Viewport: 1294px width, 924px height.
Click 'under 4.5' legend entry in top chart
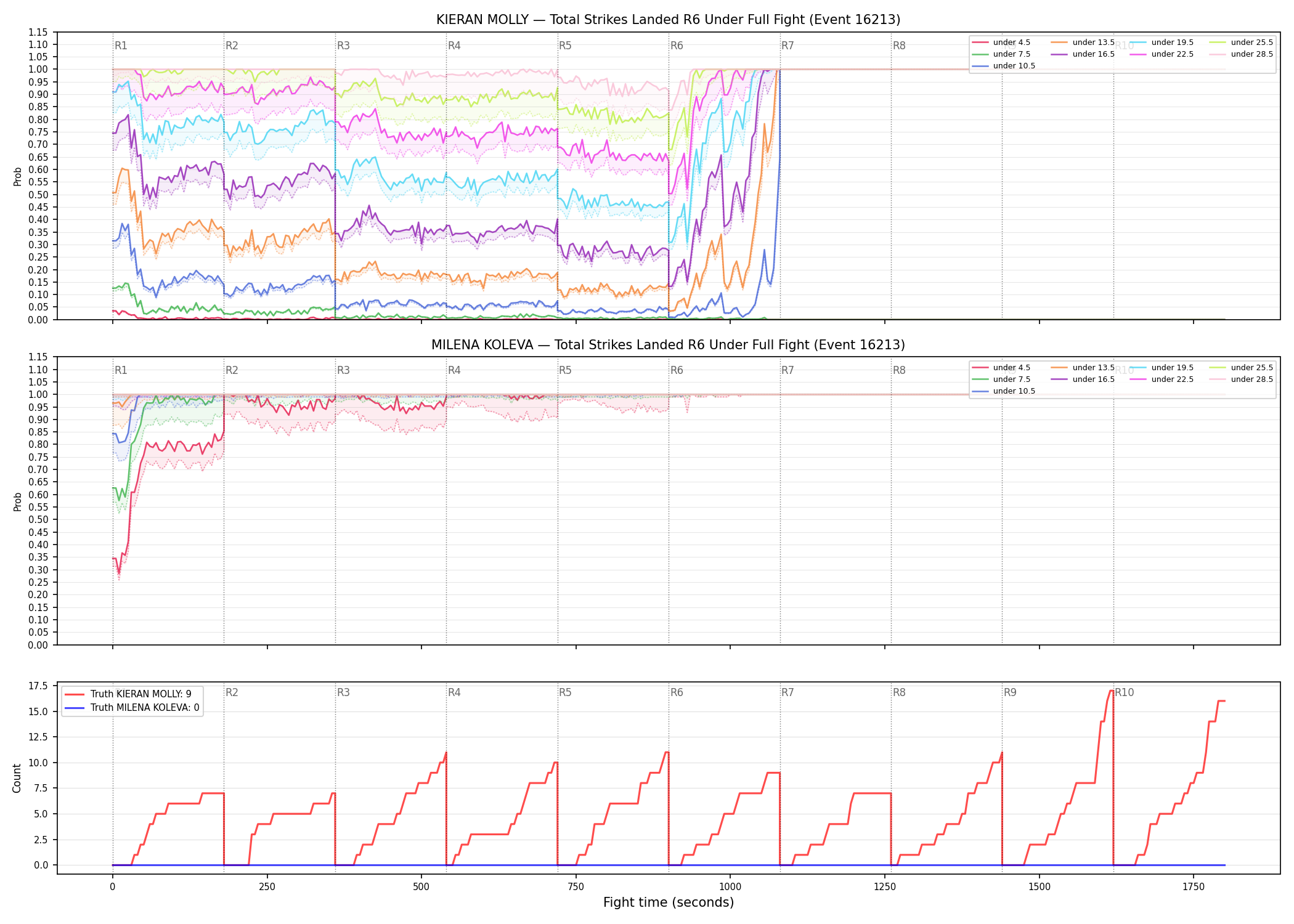pyautogui.click(x=1001, y=43)
